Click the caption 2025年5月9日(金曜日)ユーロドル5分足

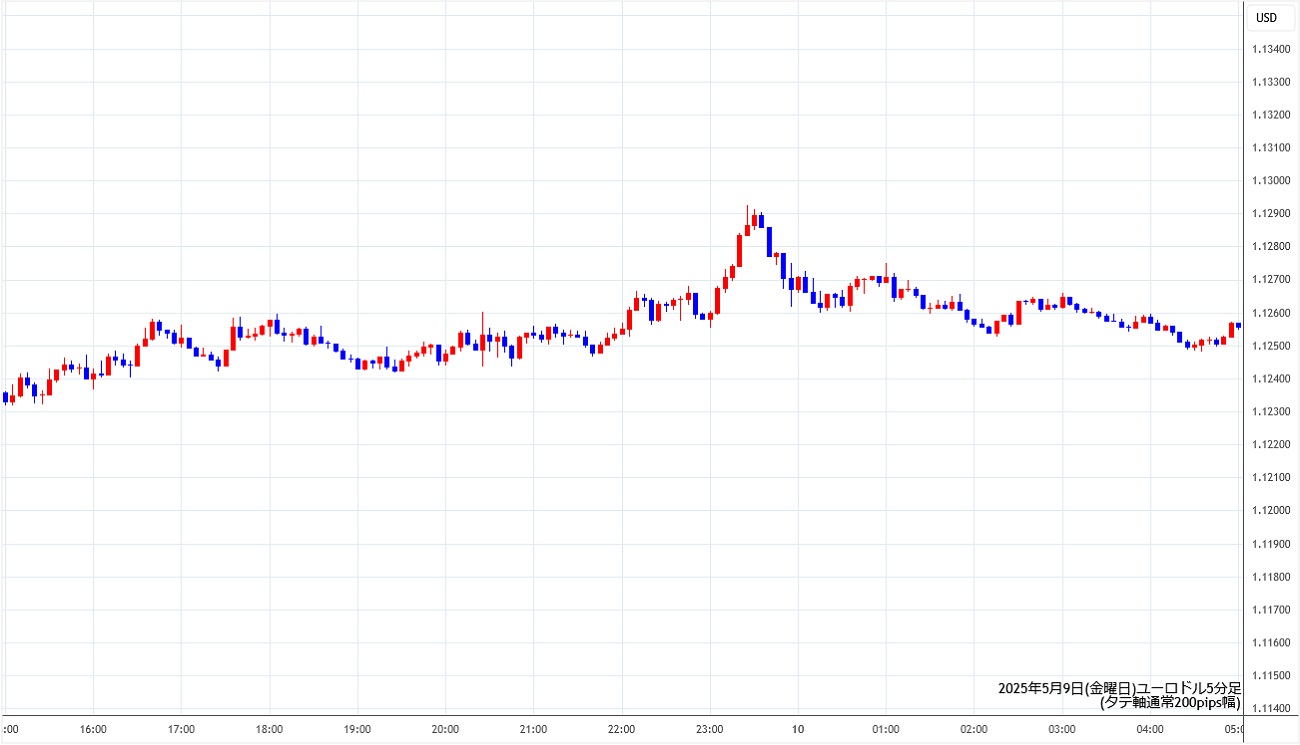(1119, 688)
